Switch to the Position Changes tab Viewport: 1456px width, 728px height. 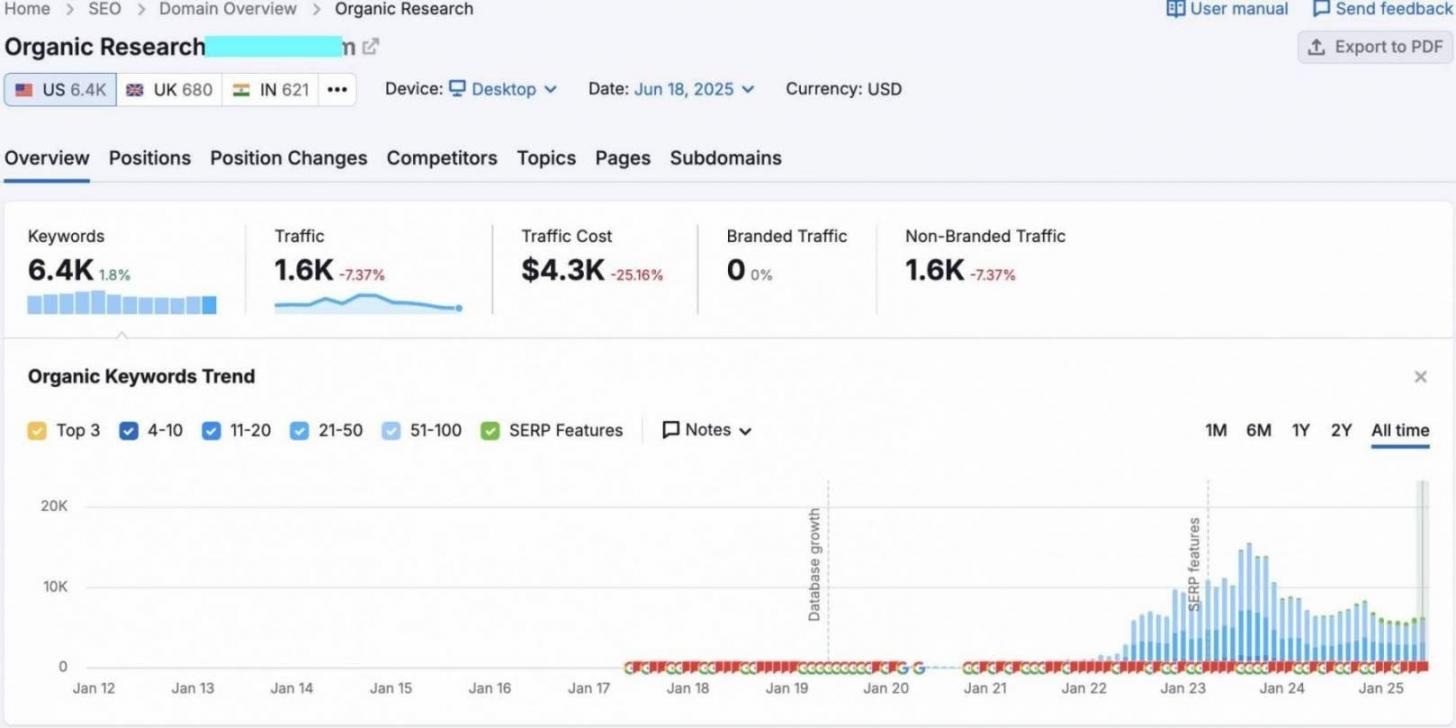[x=288, y=158]
